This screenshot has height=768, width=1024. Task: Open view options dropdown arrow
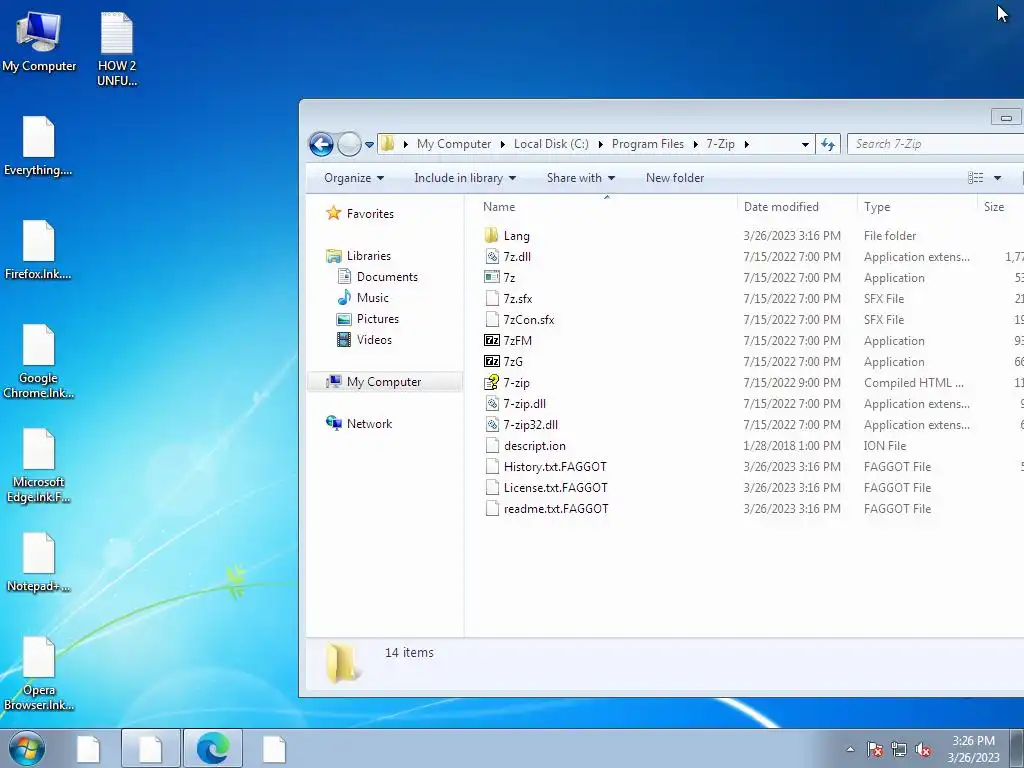pyautogui.click(x=997, y=178)
